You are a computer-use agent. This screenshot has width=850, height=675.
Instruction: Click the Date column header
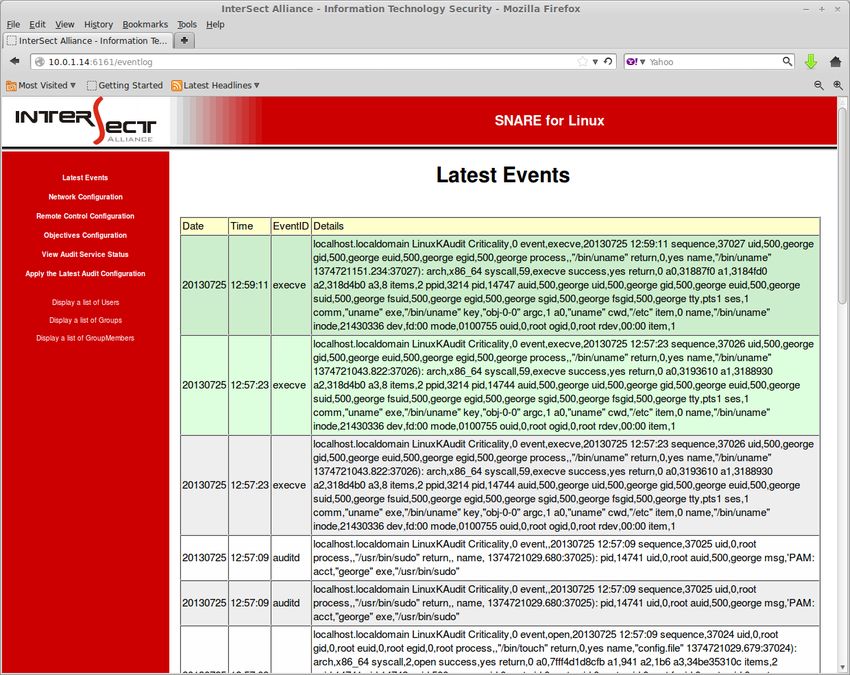pos(204,226)
